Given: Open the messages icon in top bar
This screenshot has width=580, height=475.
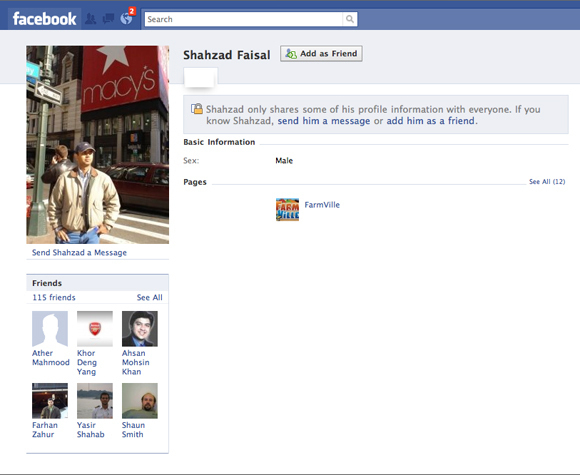Looking at the screenshot, I should [x=108, y=18].
